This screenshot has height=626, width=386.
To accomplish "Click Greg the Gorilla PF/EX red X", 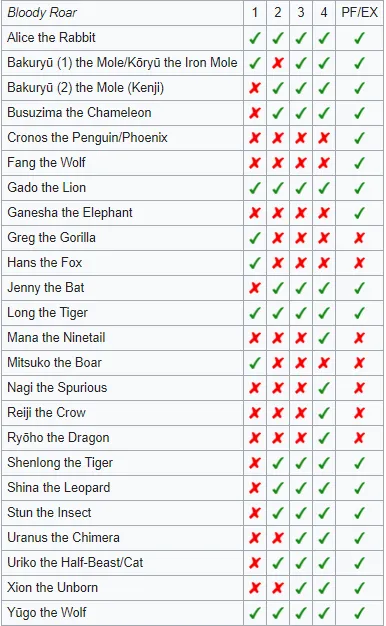I will pos(359,238).
